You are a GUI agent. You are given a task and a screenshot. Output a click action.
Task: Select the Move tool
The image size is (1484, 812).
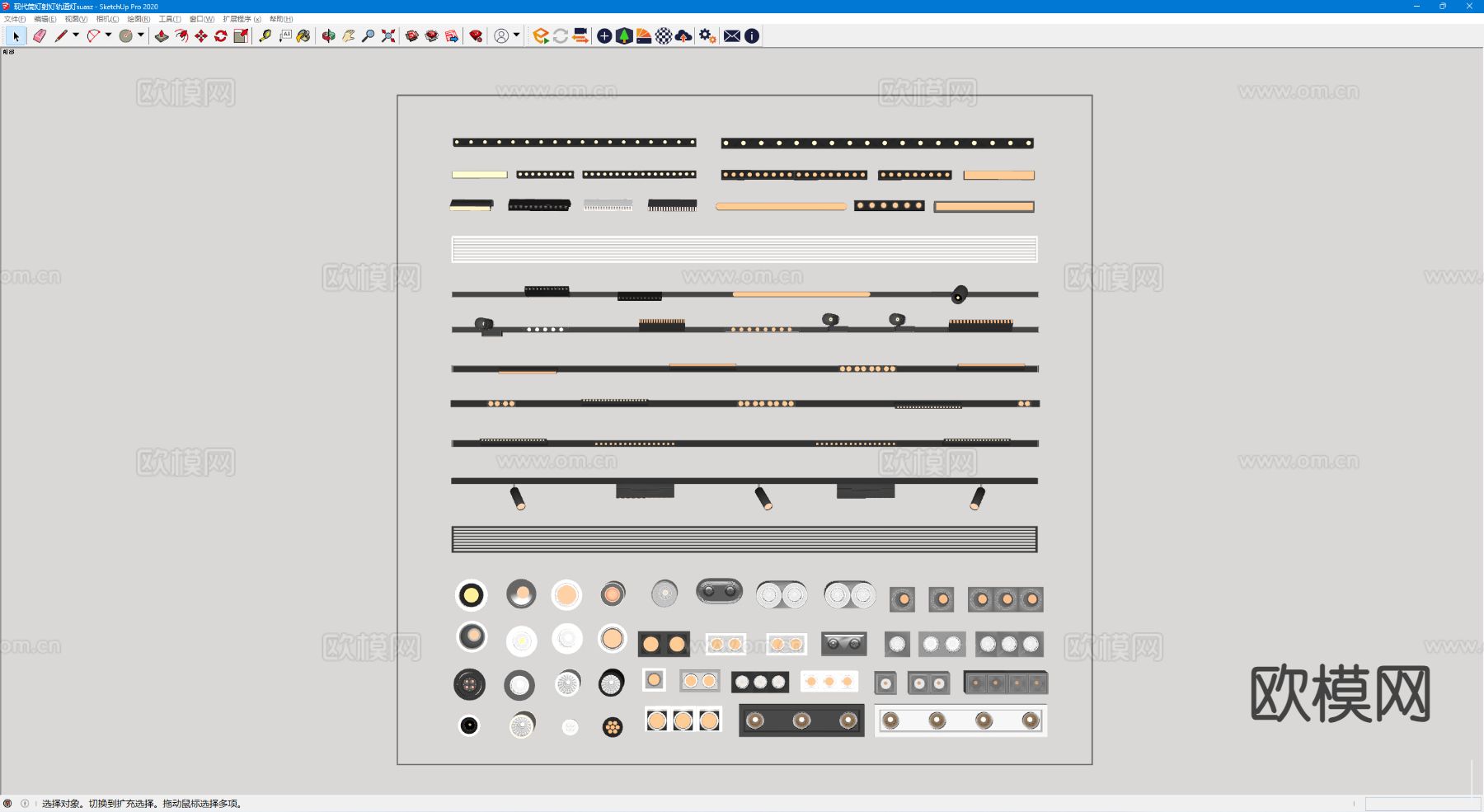[201, 36]
